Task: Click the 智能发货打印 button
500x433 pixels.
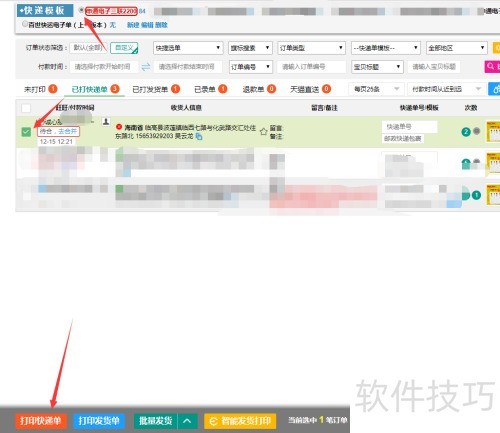Action: click(240, 421)
